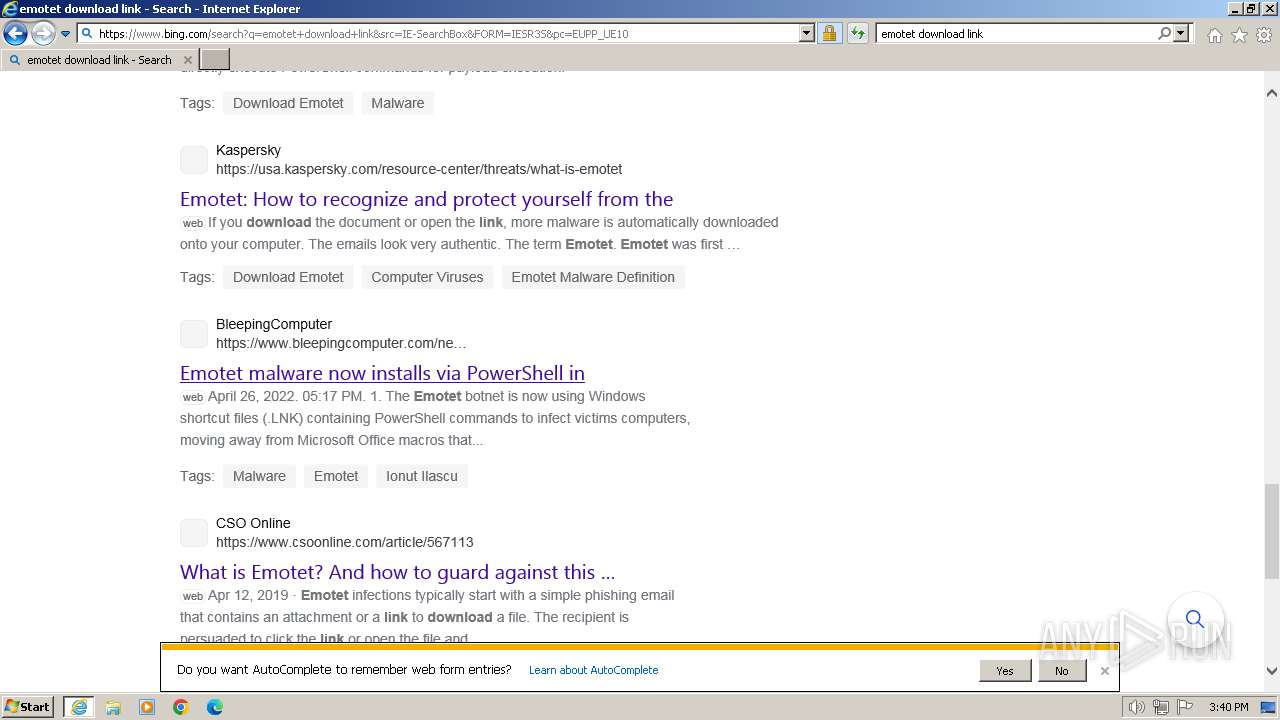The width and height of the screenshot is (1280, 720).
Task: Open the File Explorer taskbar icon
Action: click(113, 707)
